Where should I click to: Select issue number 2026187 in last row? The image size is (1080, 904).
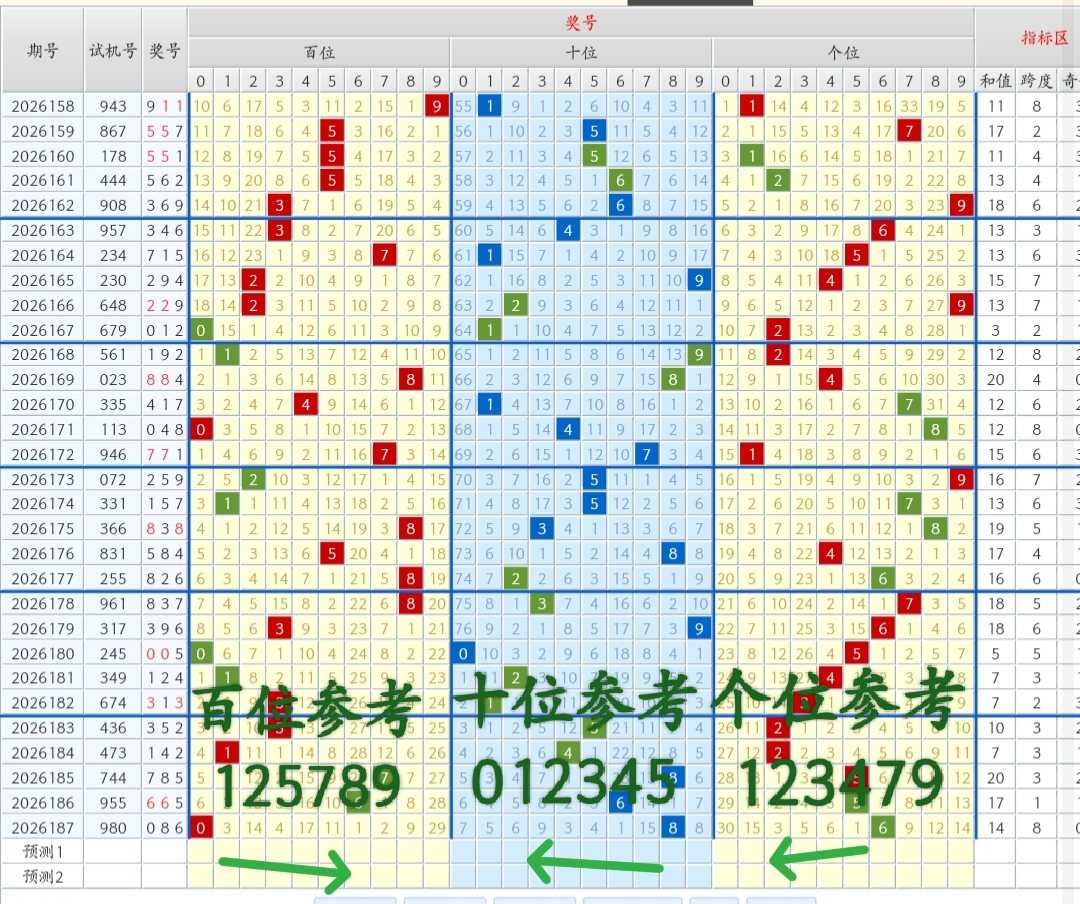click(43, 828)
